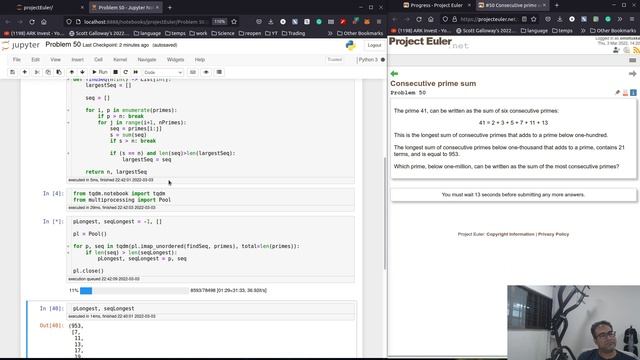This screenshot has width=640, height=360.
Task: Collapse the 'for j in range' code fold
Action: 68,122
